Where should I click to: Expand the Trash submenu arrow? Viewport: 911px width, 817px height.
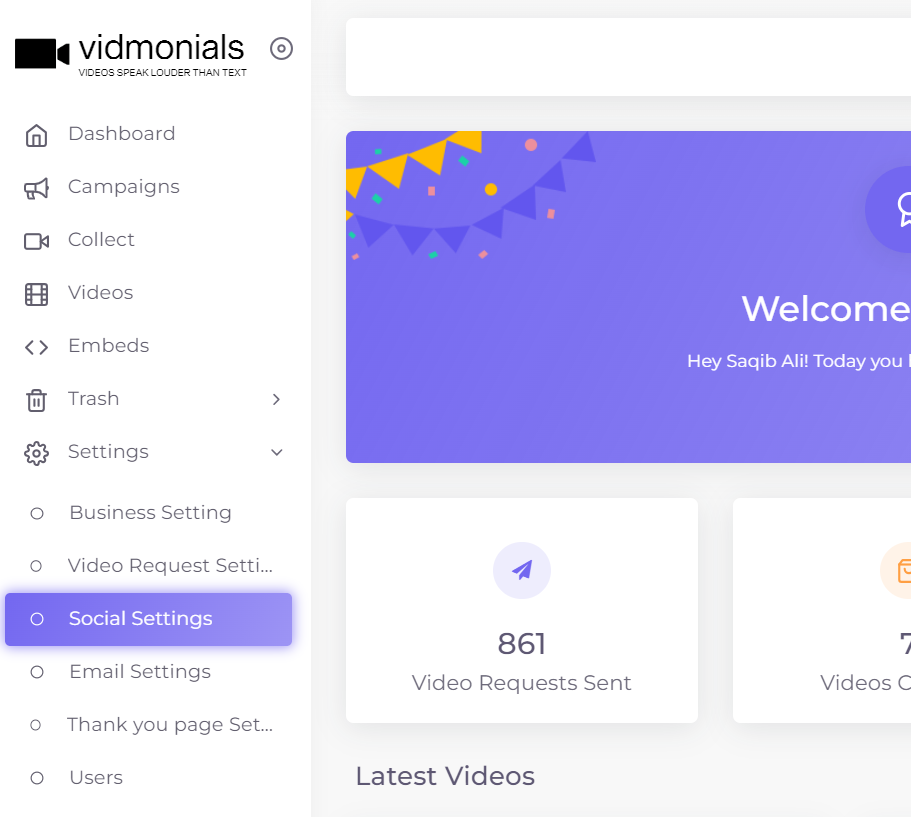coord(277,399)
